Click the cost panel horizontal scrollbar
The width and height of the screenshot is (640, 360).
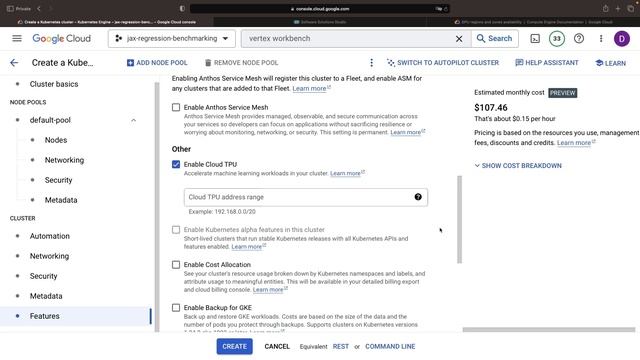pos(549,329)
